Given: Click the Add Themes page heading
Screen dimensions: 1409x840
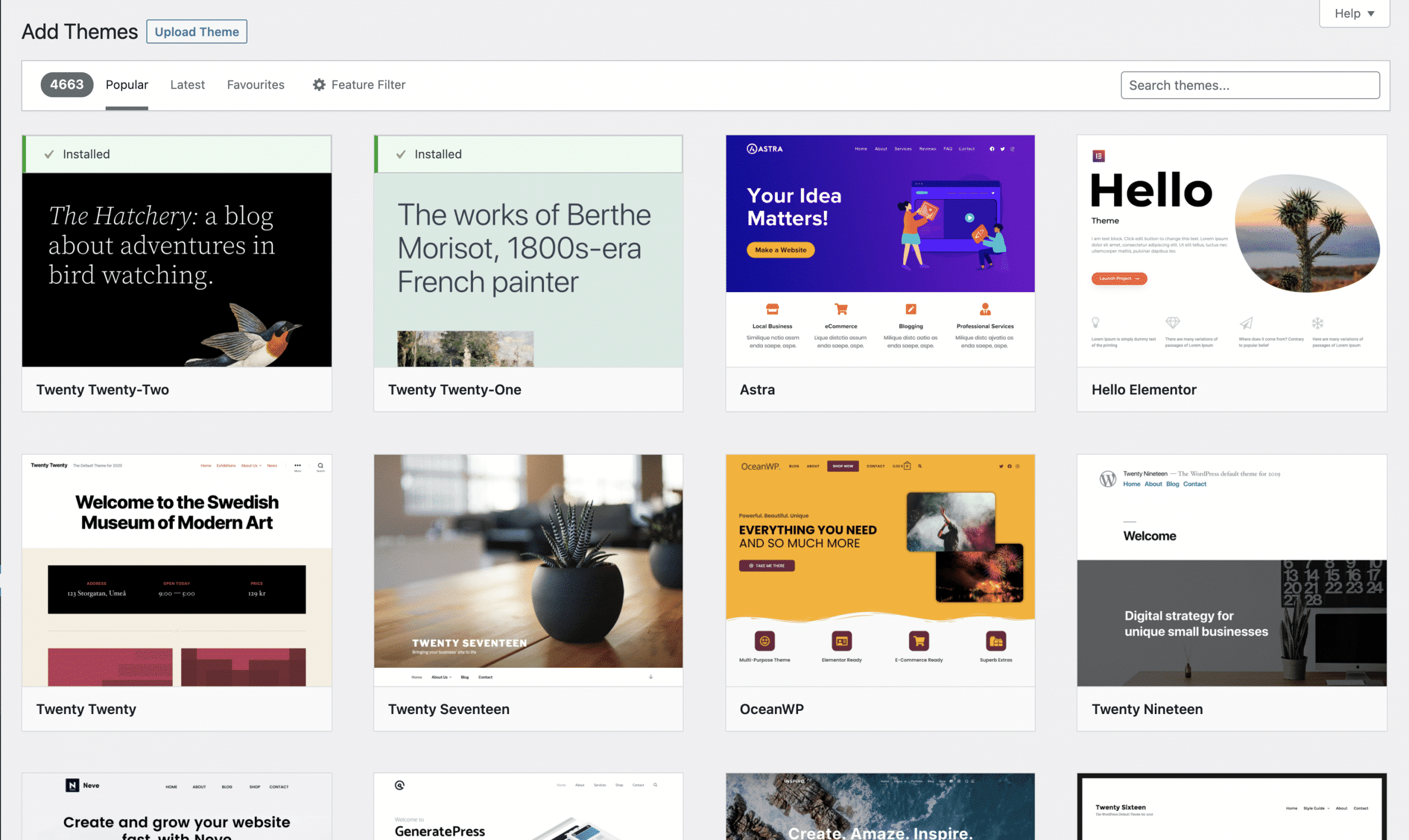Looking at the screenshot, I should pyautogui.click(x=80, y=32).
